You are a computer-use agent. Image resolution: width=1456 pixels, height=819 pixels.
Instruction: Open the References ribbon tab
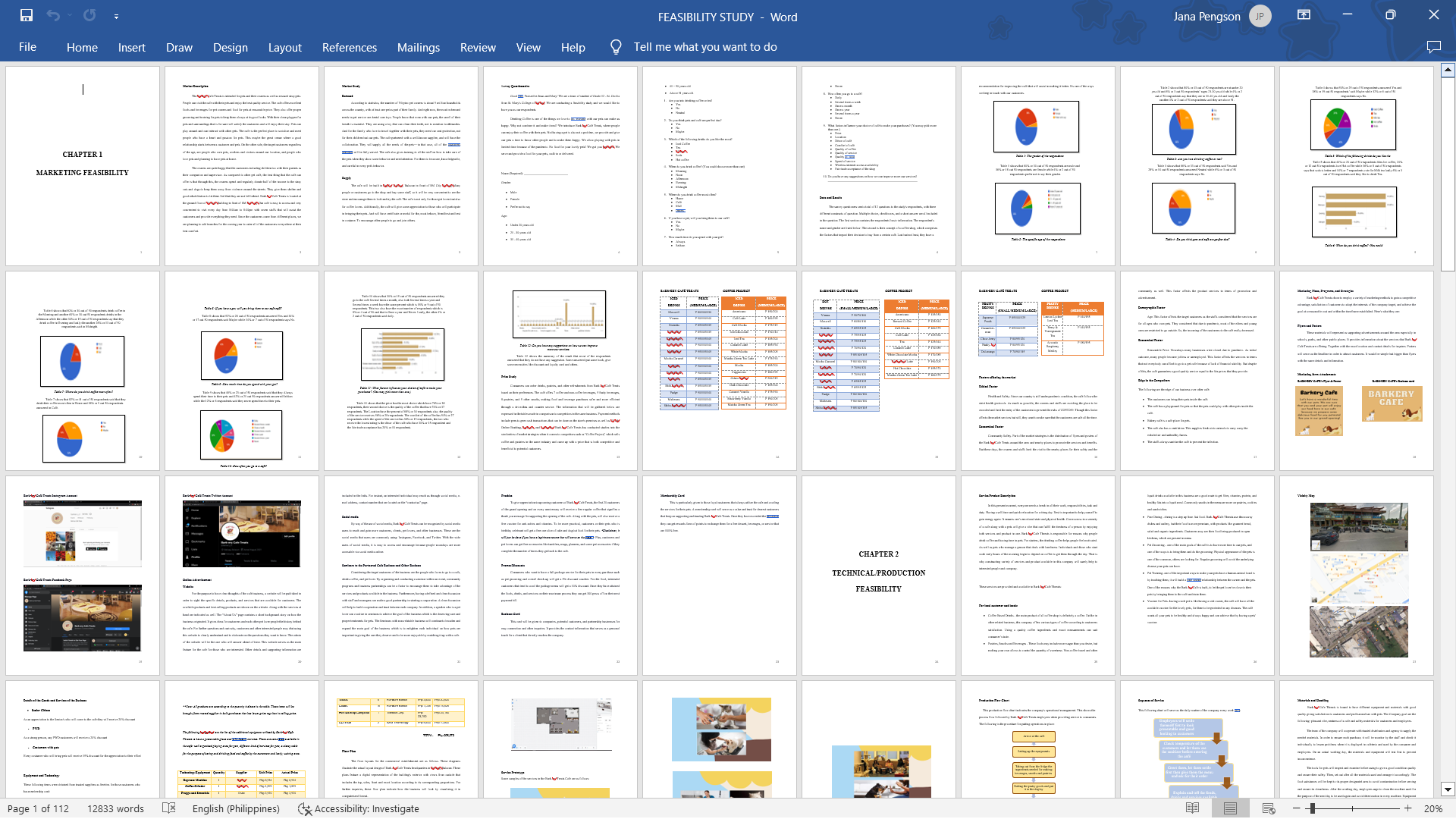pyautogui.click(x=349, y=47)
